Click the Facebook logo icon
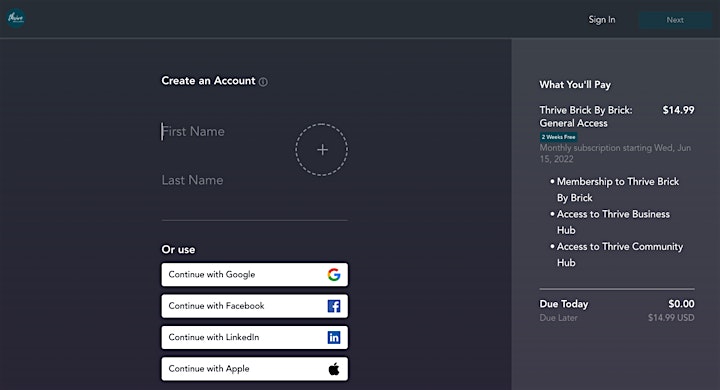720x390 pixels. point(334,306)
